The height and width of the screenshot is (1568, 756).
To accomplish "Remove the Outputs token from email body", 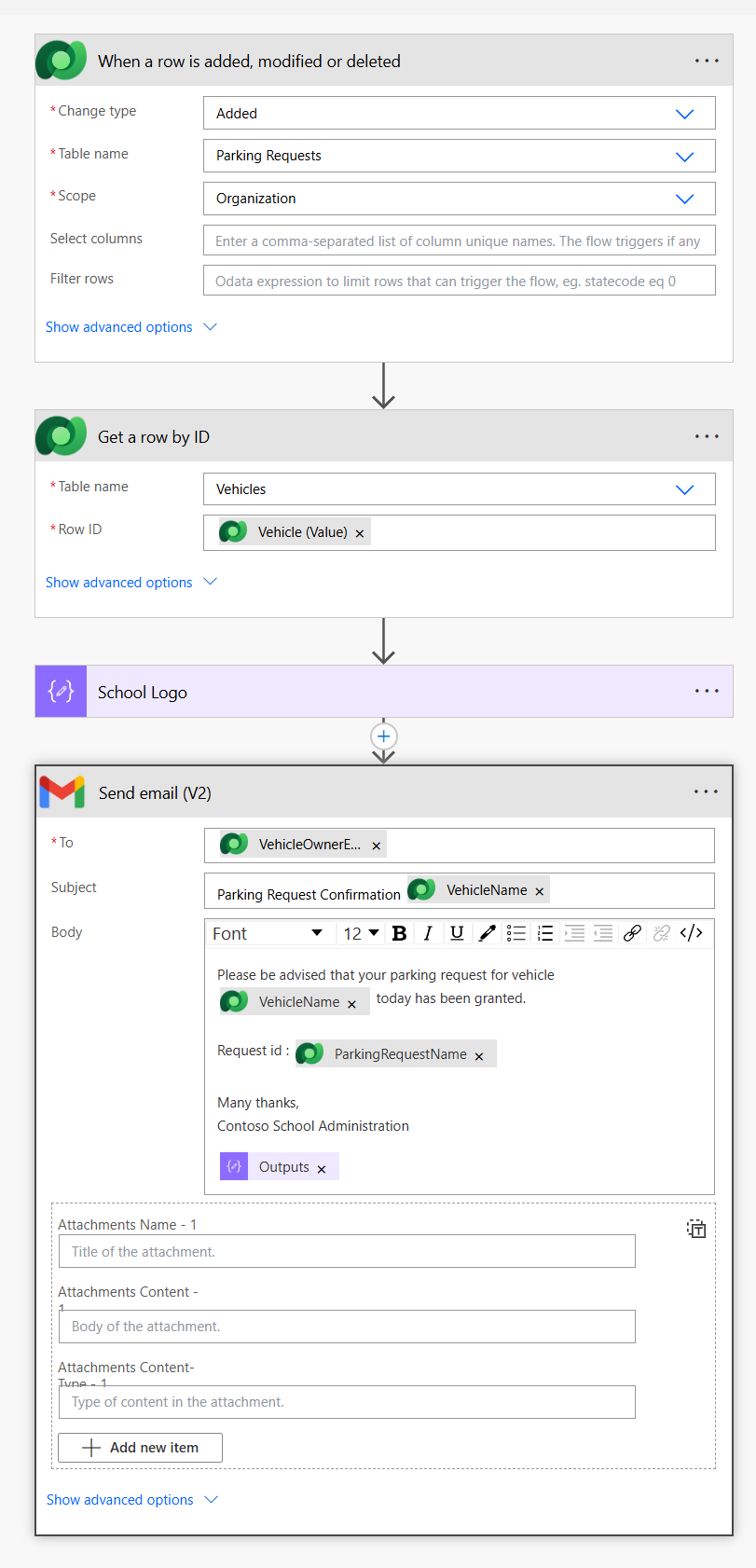I will [322, 1169].
